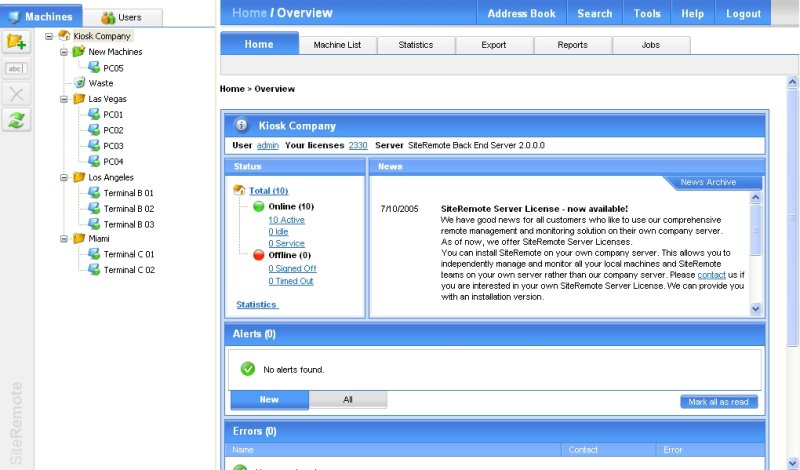
Task: Click the Terminal B 02 machine icon
Action: [x=94, y=209]
